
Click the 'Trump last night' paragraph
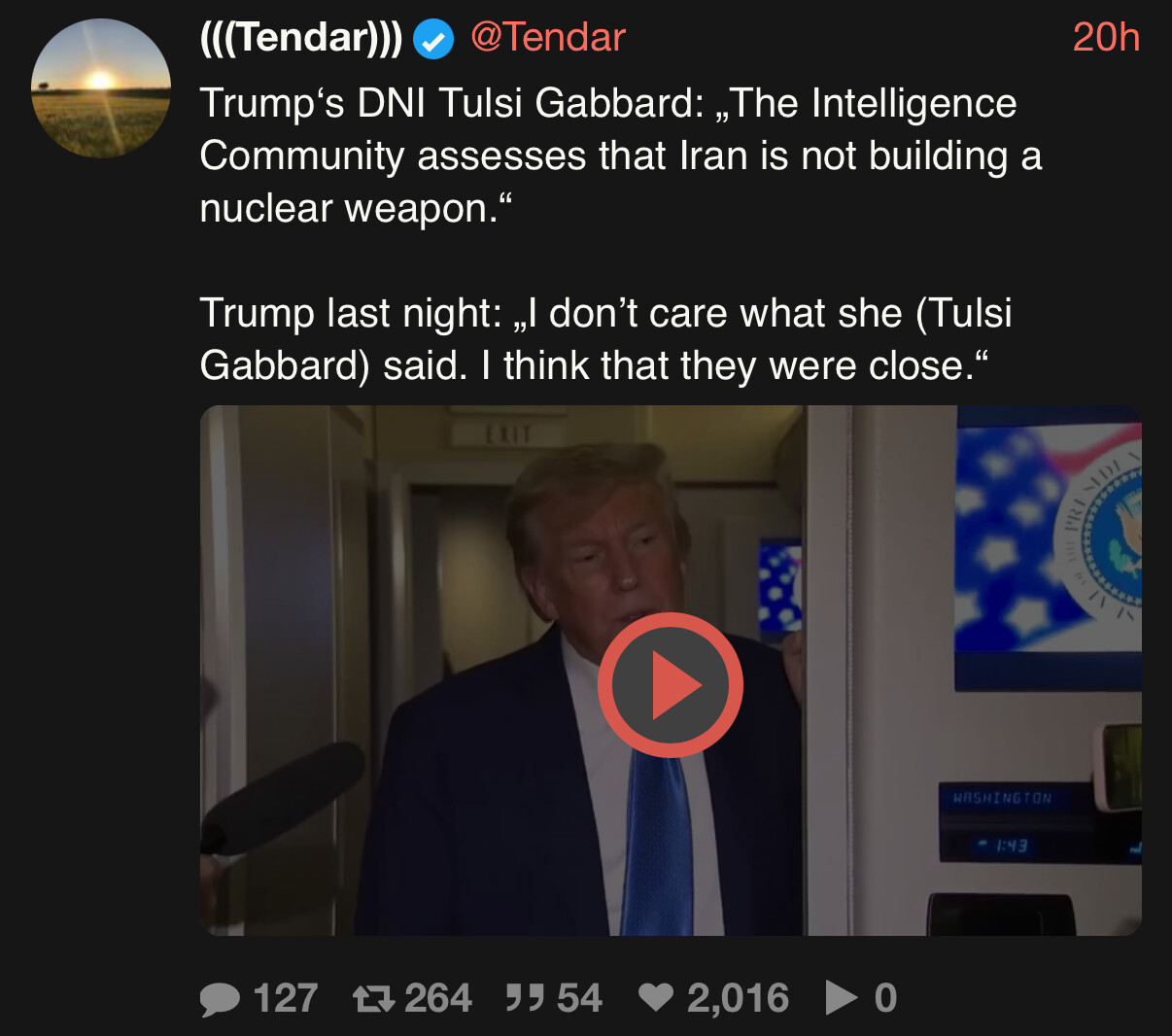click(x=605, y=339)
